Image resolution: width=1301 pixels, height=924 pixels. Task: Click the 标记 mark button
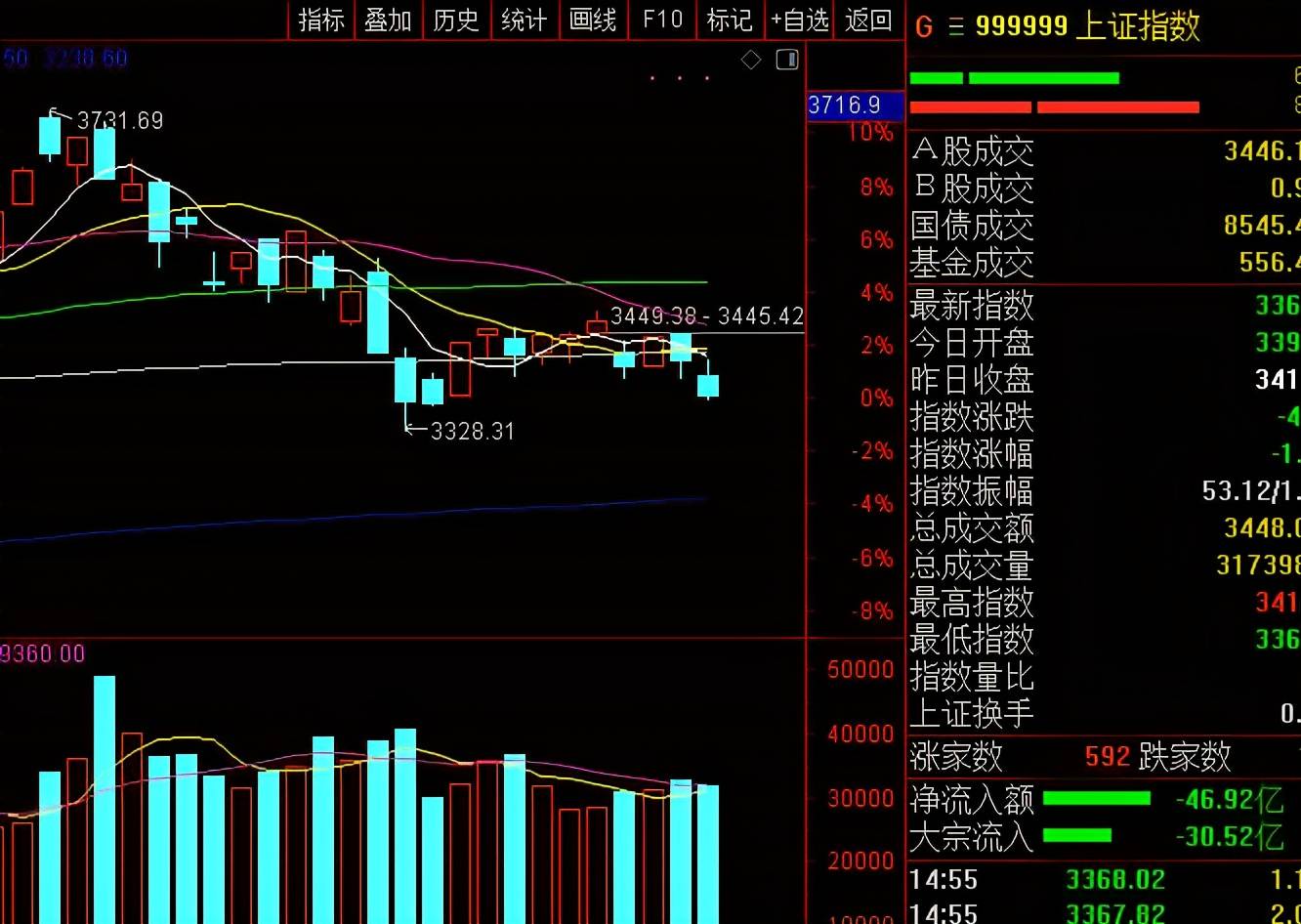[730, 20]
